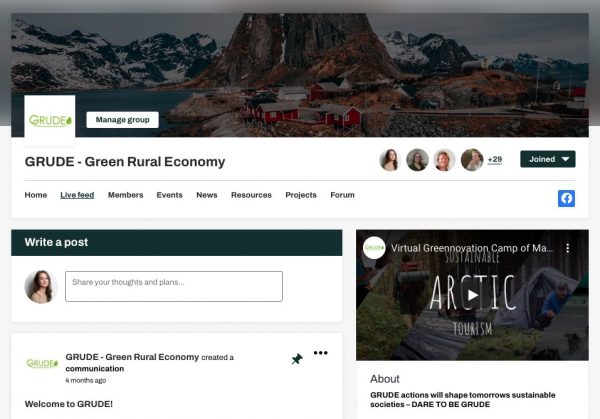Play the Arctic Tourism video

[473, 295]
